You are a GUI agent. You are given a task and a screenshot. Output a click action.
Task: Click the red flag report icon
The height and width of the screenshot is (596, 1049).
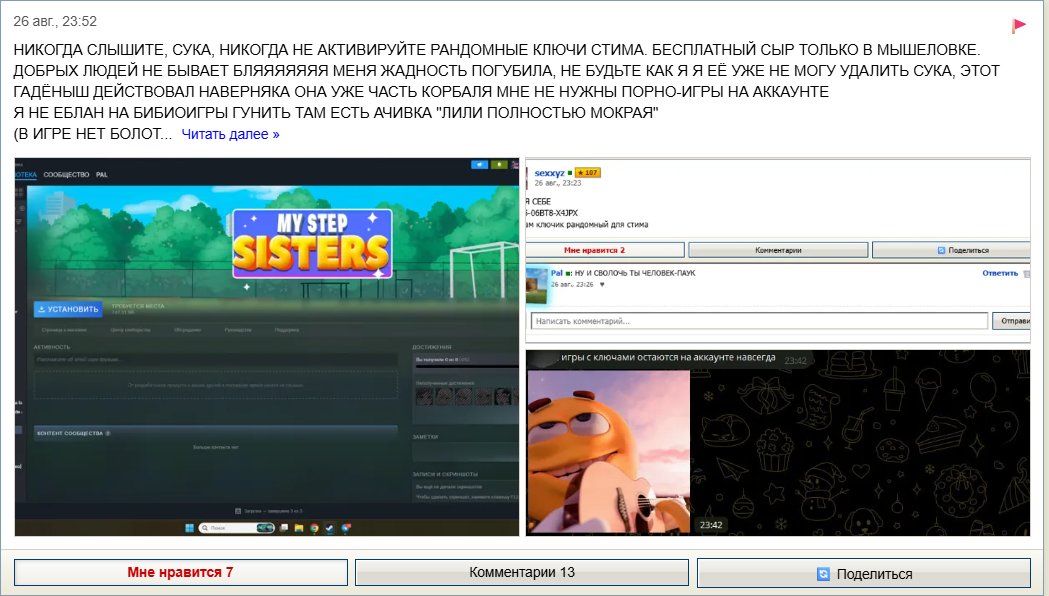(x=1018, y=26)
